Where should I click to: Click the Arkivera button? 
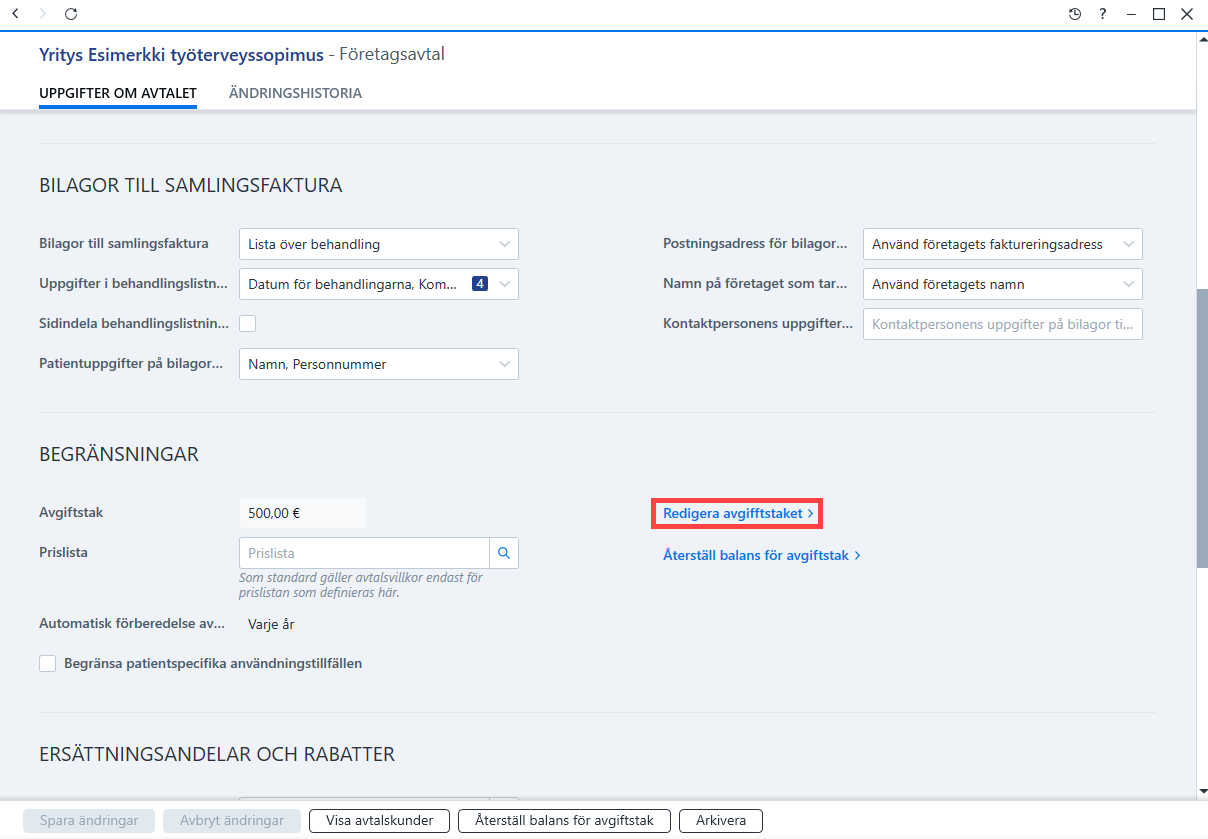(x=721, y=820)
